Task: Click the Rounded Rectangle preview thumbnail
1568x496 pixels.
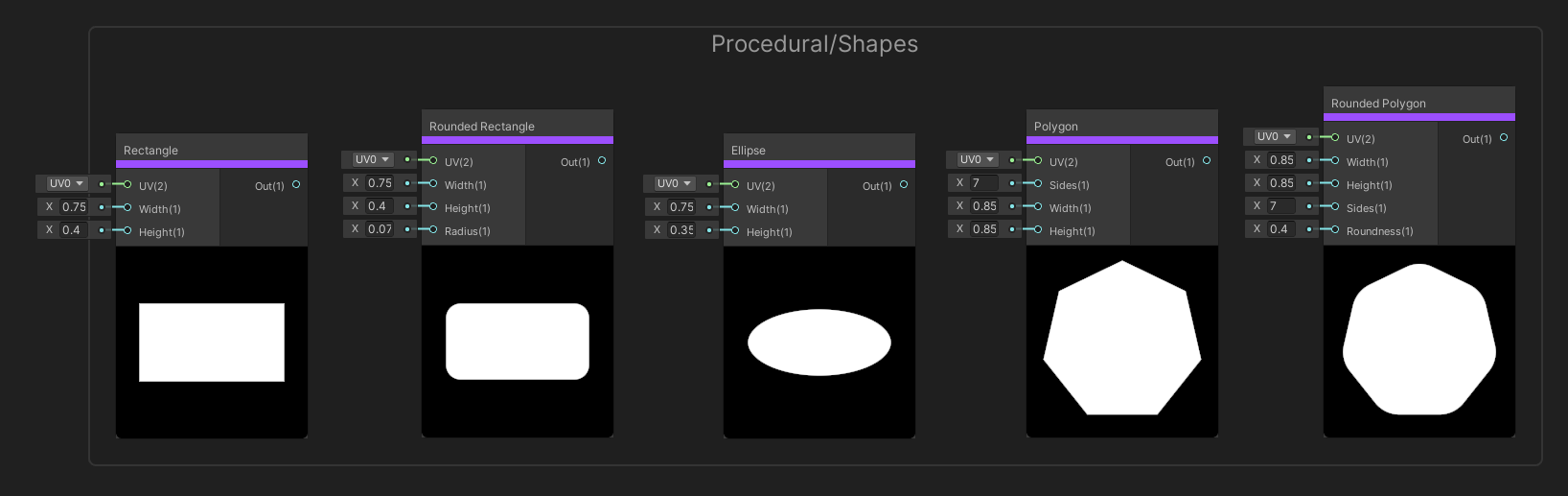Action: tap(518, 342)
